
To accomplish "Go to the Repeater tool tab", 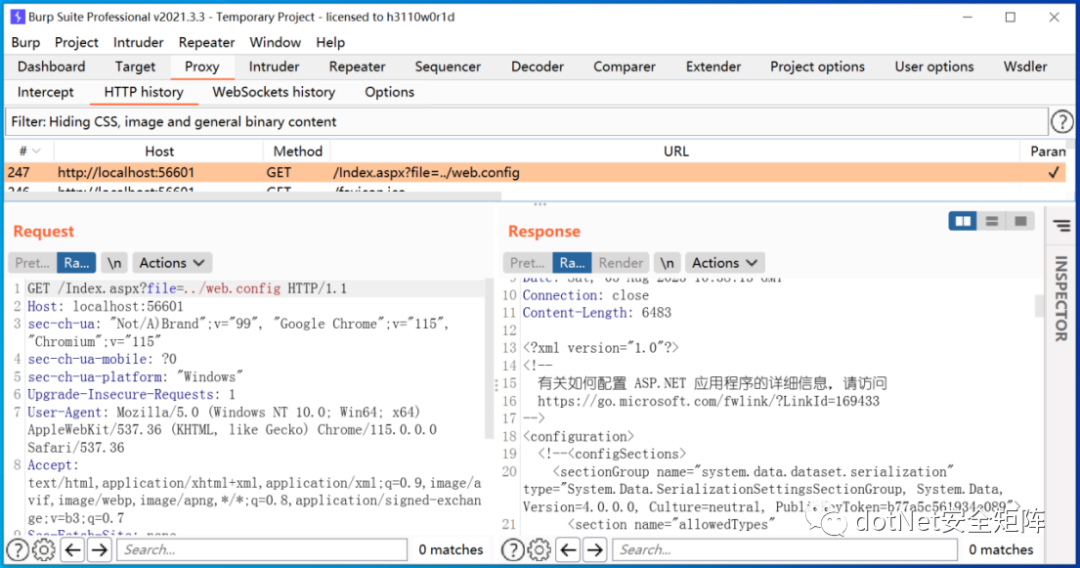I will 357,67.
